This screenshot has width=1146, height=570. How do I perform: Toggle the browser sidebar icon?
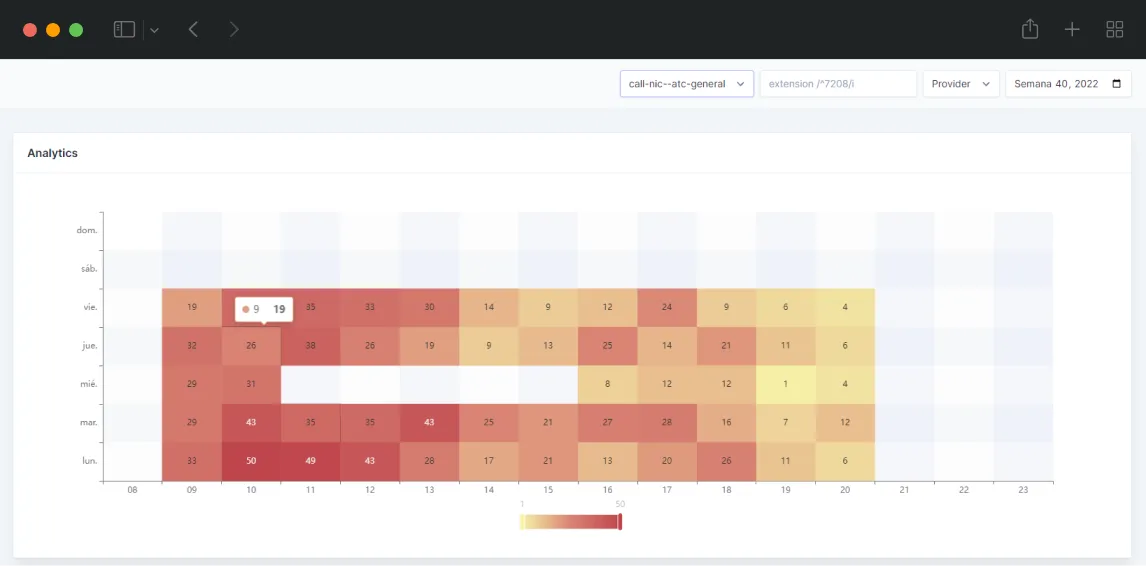click(124, 30)
